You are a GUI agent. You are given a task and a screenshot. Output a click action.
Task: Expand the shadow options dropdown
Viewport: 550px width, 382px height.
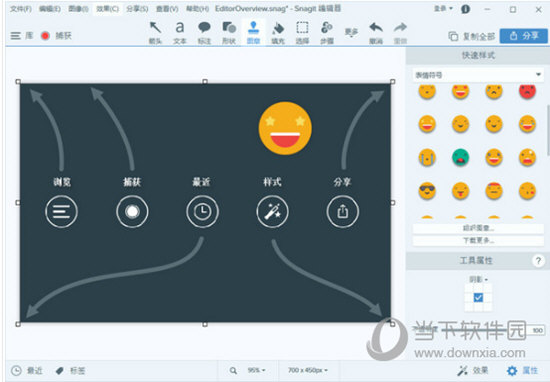click(x=478, y=280)
